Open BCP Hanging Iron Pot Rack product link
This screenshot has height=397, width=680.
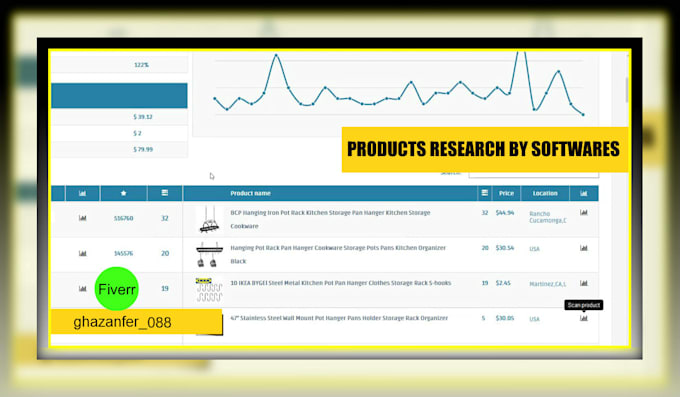330,219
